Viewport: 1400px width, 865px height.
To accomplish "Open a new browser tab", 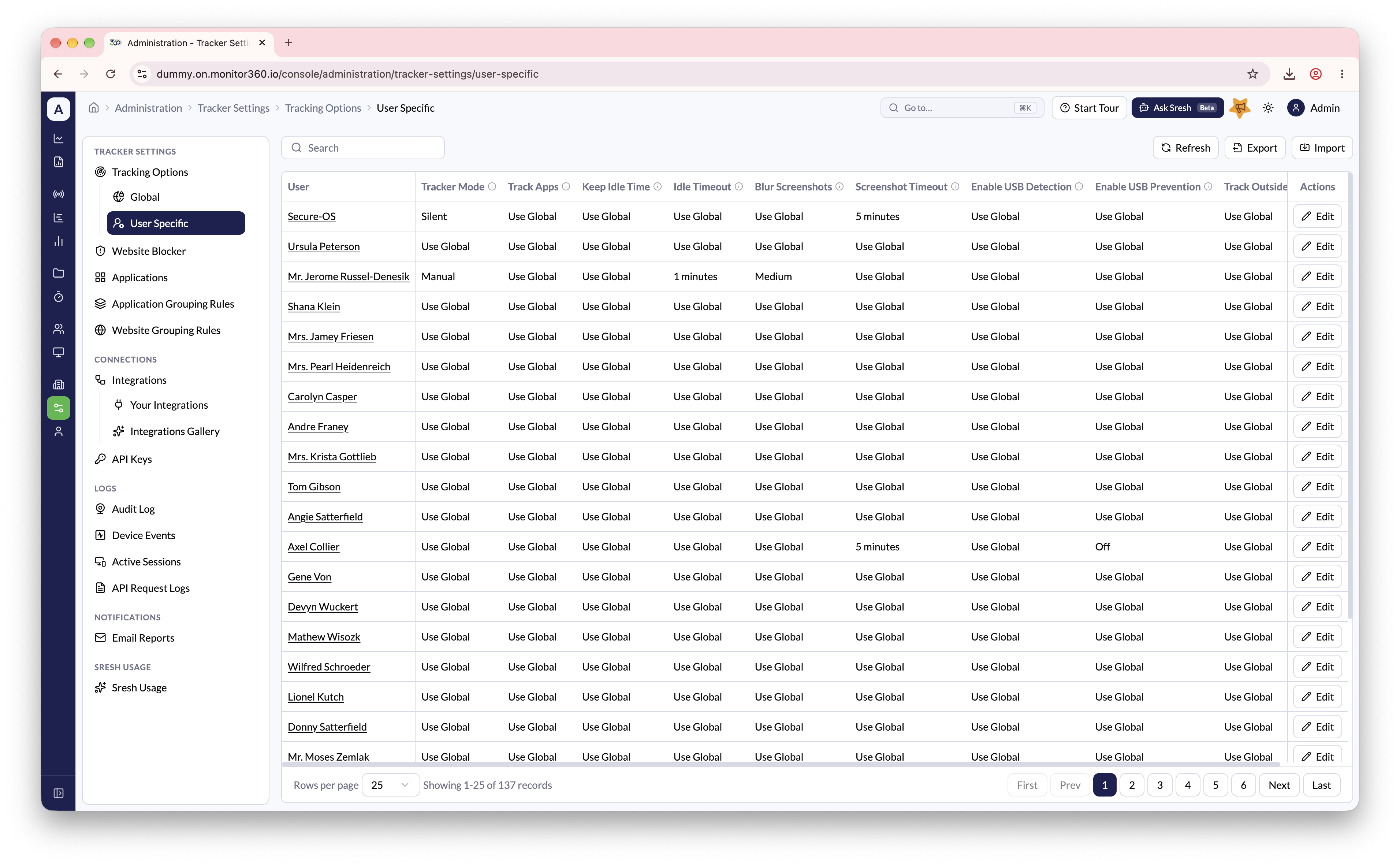I will 288,43.
